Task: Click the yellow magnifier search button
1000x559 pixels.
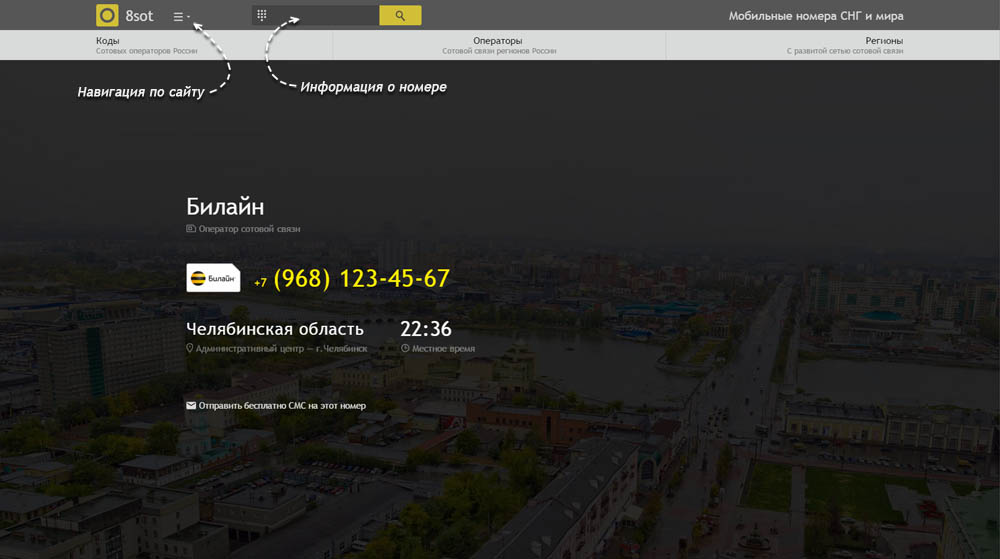Action: [400, 15]
